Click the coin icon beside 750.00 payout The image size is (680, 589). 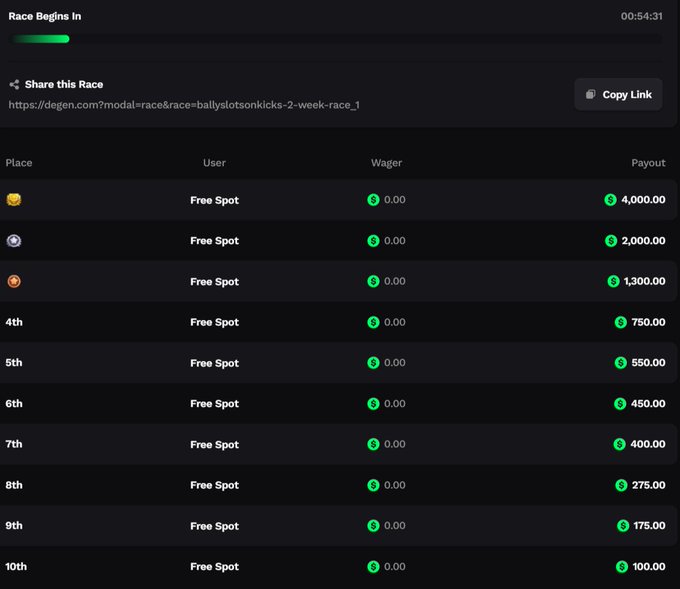point(621,322)
